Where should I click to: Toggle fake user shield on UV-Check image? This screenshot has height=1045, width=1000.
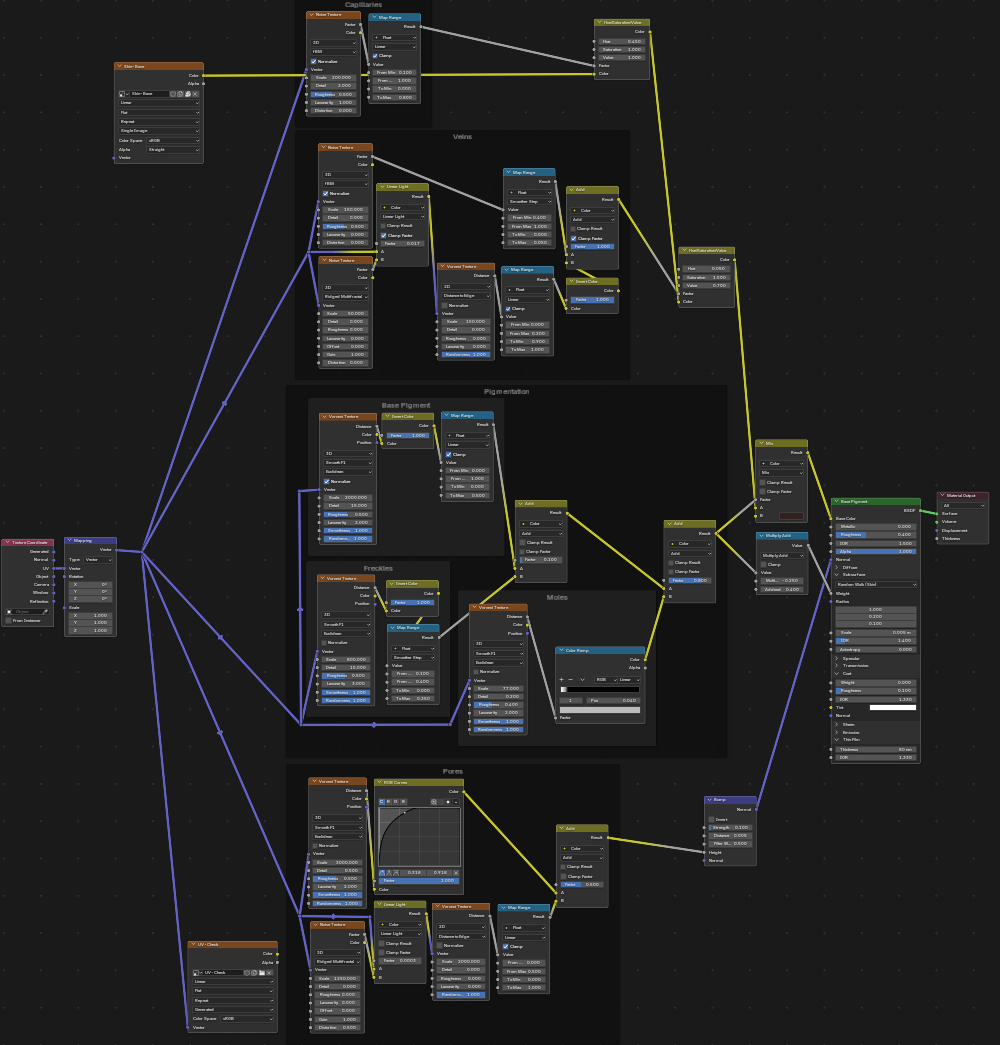pyautogui.click(x=247, y=972)
